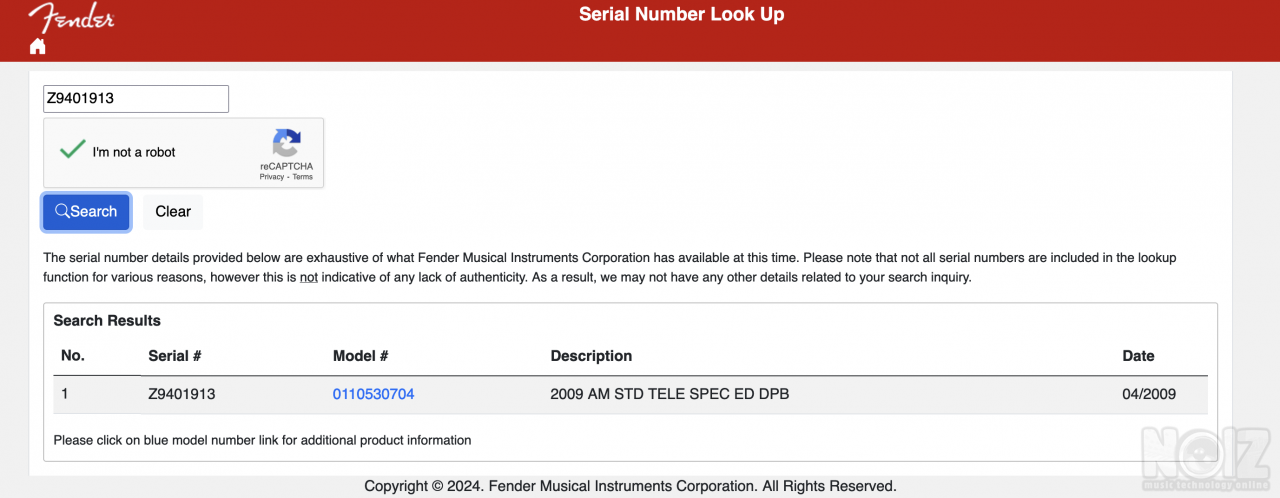
Task: Click the No. column header
Action: coord(73,356)
